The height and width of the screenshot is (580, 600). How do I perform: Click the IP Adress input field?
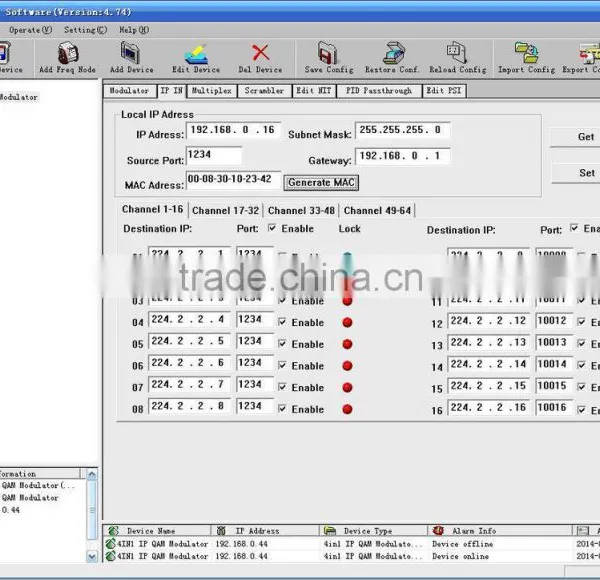tap(233, 130)
